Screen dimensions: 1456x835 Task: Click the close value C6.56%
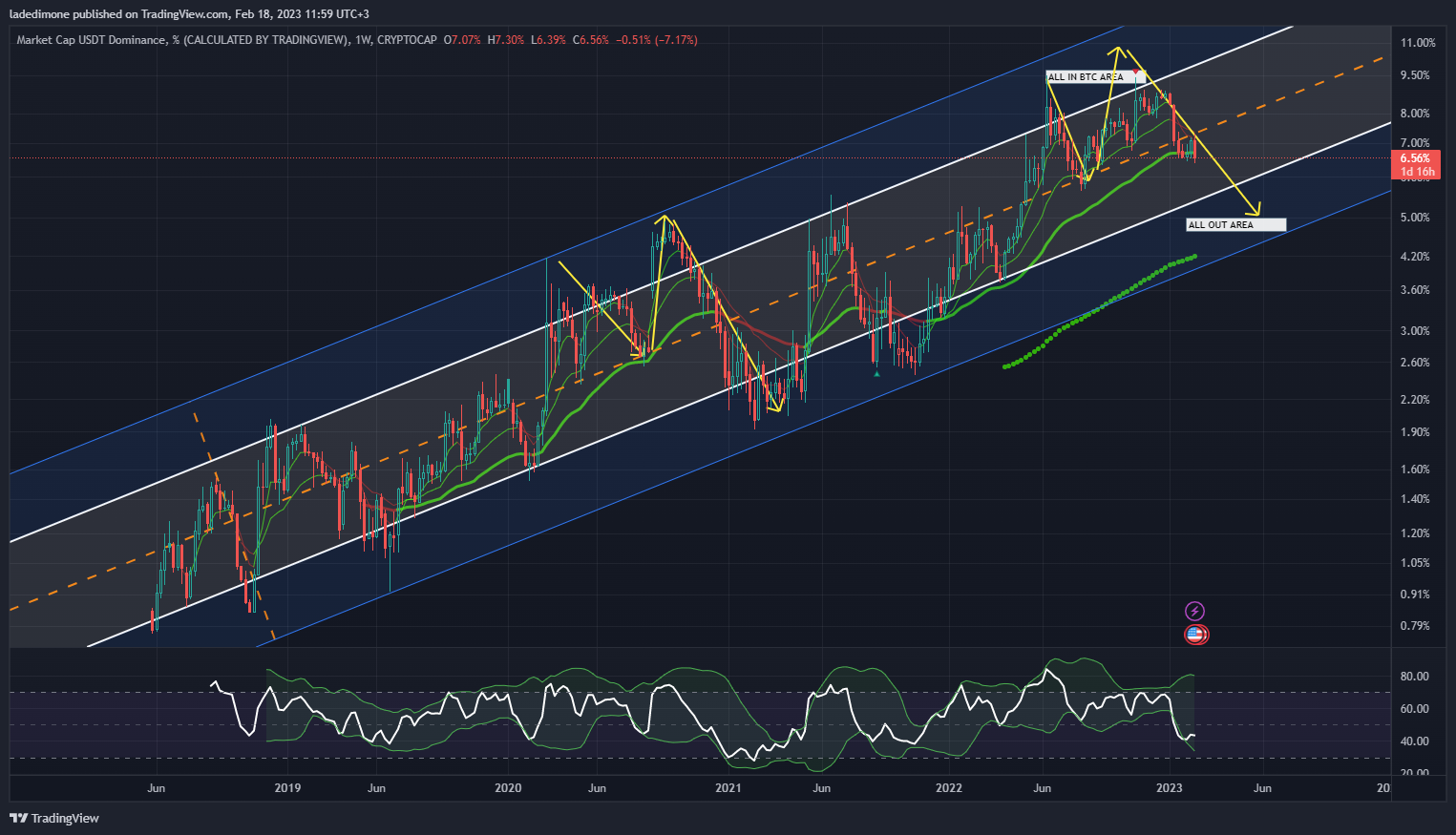[591, 40]
